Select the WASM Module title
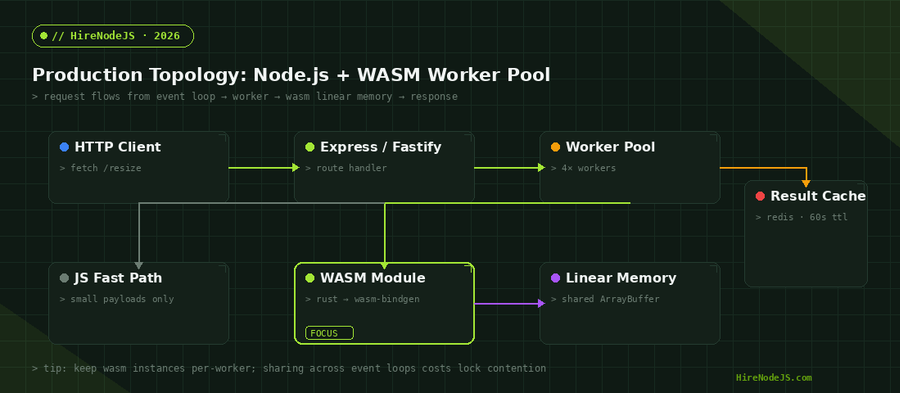Image resolution: width=900 pixels, height=393 pixels. pos(373,278)
